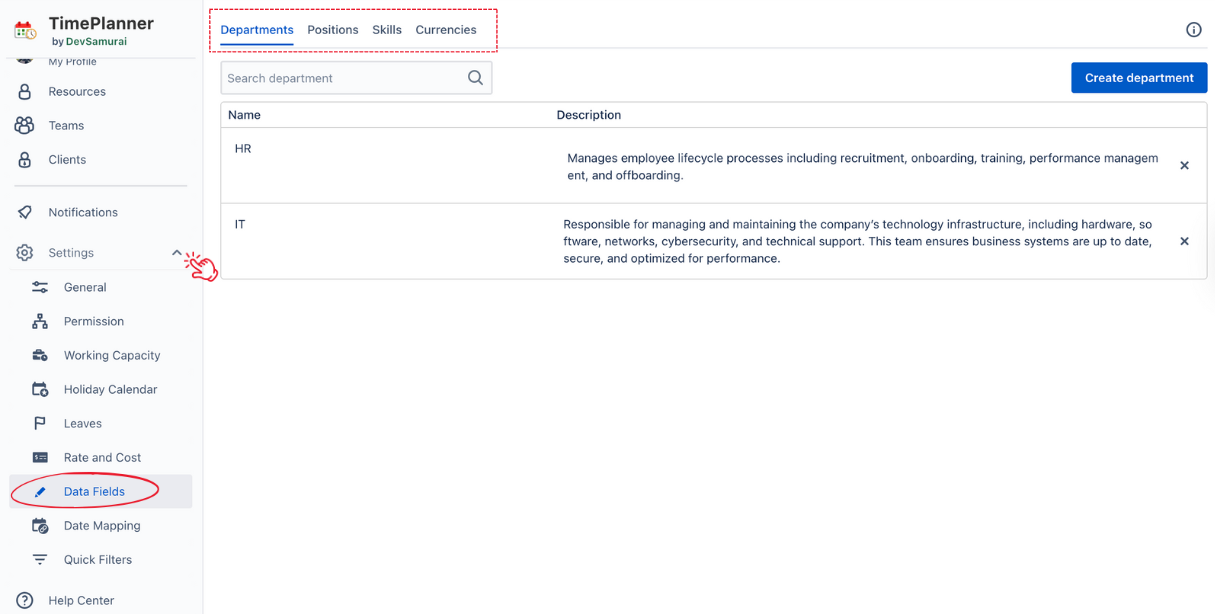
Task: Remove the IT department entry
Action: point(1184,242)
